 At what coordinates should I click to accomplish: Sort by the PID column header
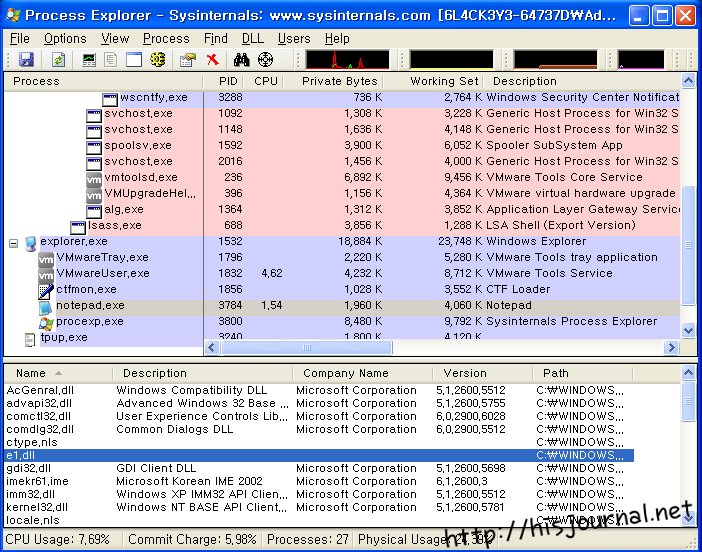click(223, 81)
